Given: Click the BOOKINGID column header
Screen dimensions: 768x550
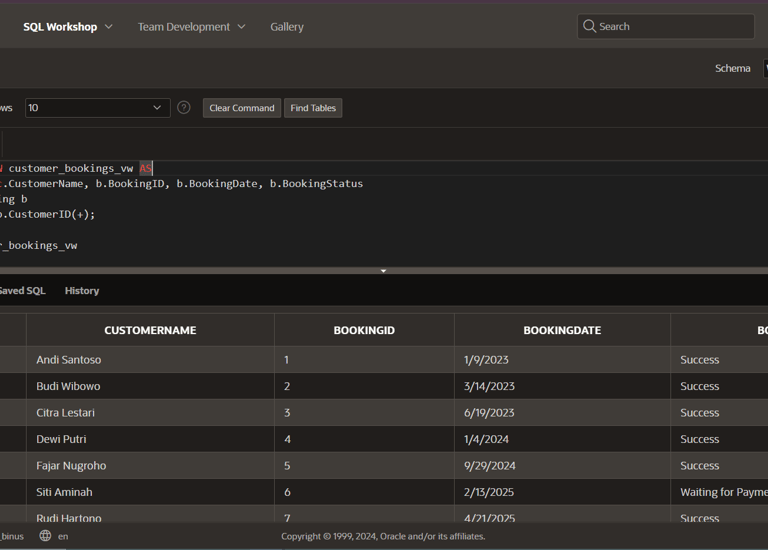Looking at the screenshot, I should pos(364,331).
